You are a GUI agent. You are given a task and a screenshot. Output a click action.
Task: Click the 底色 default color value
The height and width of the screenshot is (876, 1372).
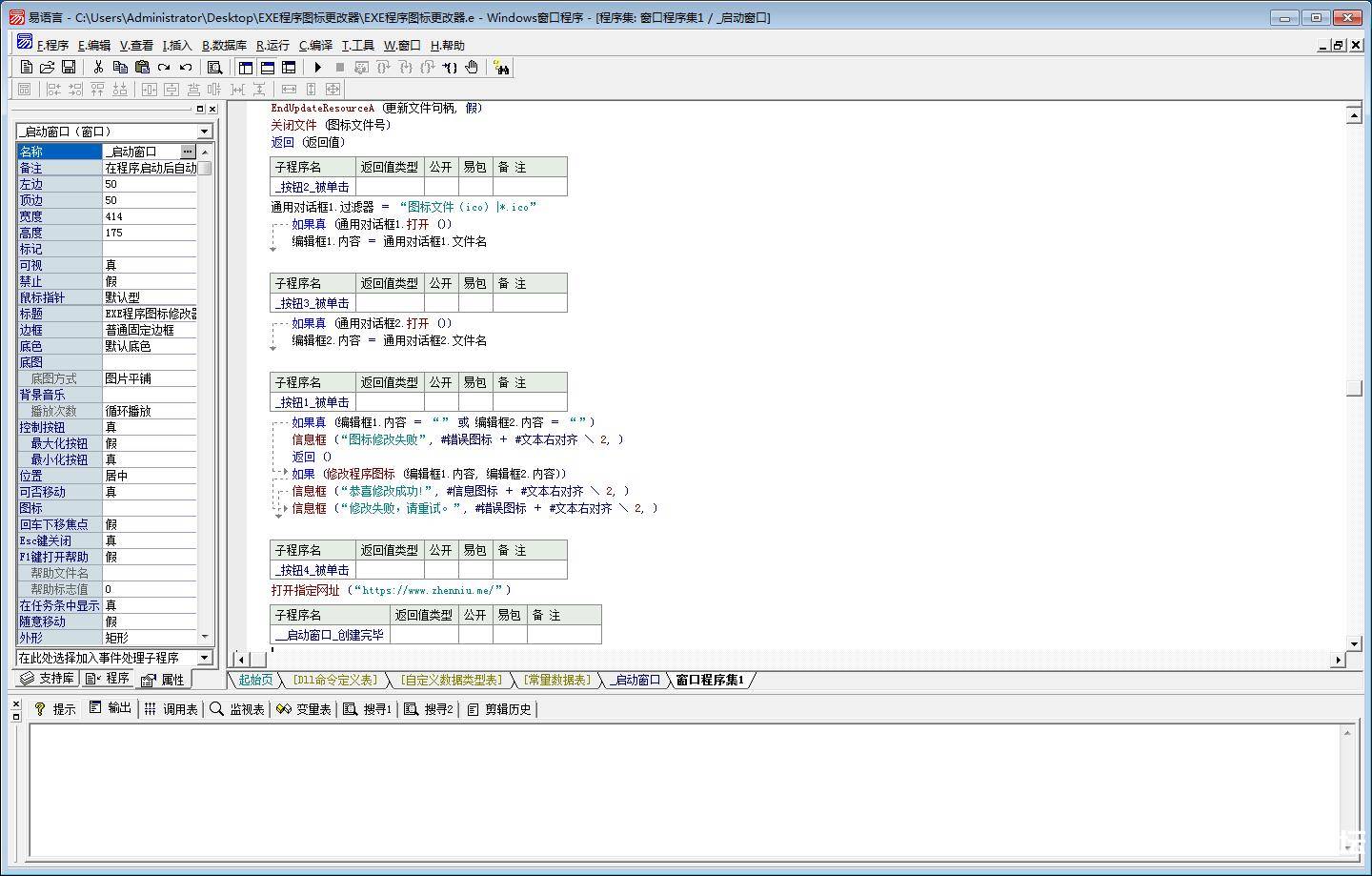click(x=148, y=345)
